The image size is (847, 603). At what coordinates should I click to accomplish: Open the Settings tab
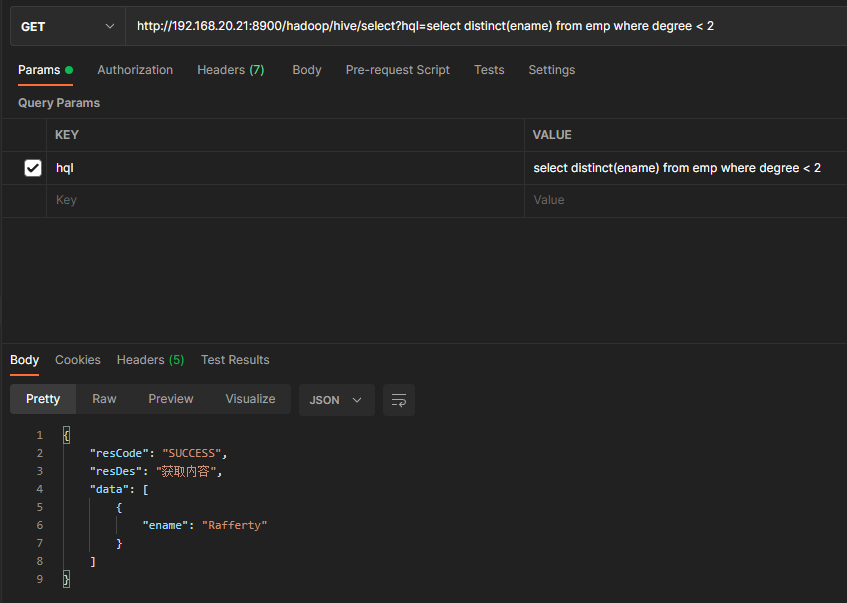(552, 70)
